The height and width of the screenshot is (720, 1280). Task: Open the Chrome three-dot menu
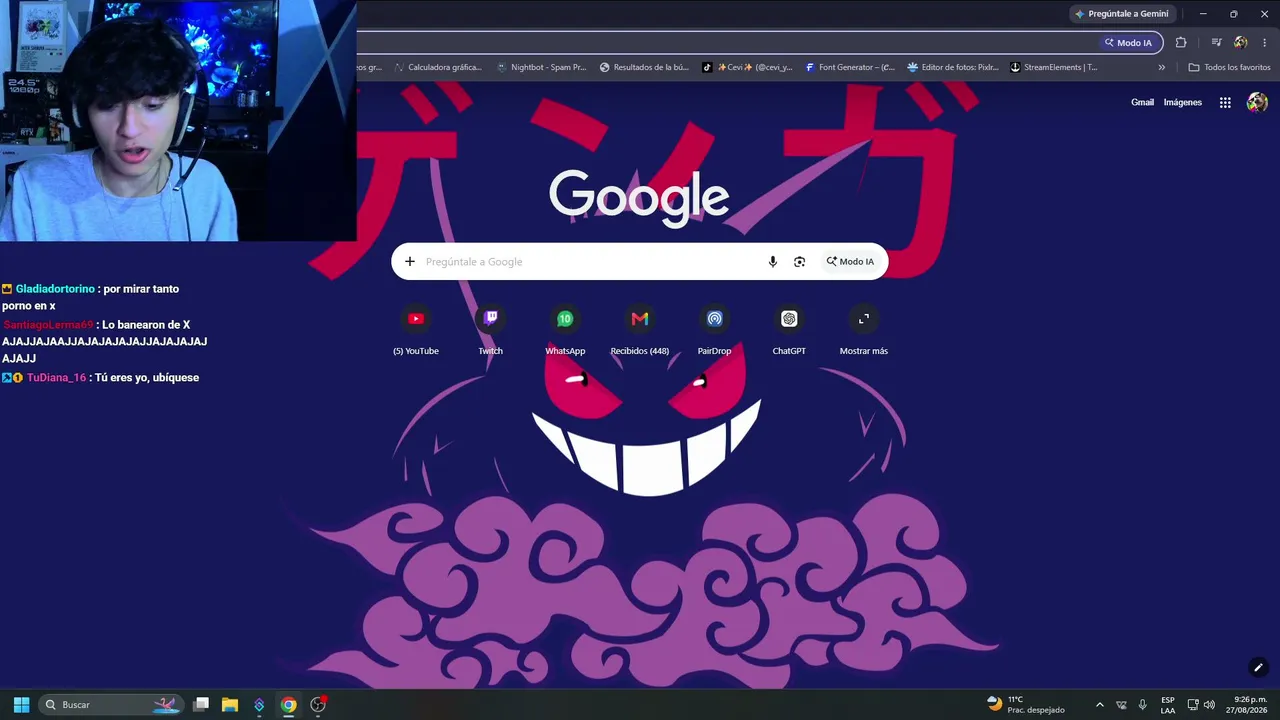[x=1265, y=43]
